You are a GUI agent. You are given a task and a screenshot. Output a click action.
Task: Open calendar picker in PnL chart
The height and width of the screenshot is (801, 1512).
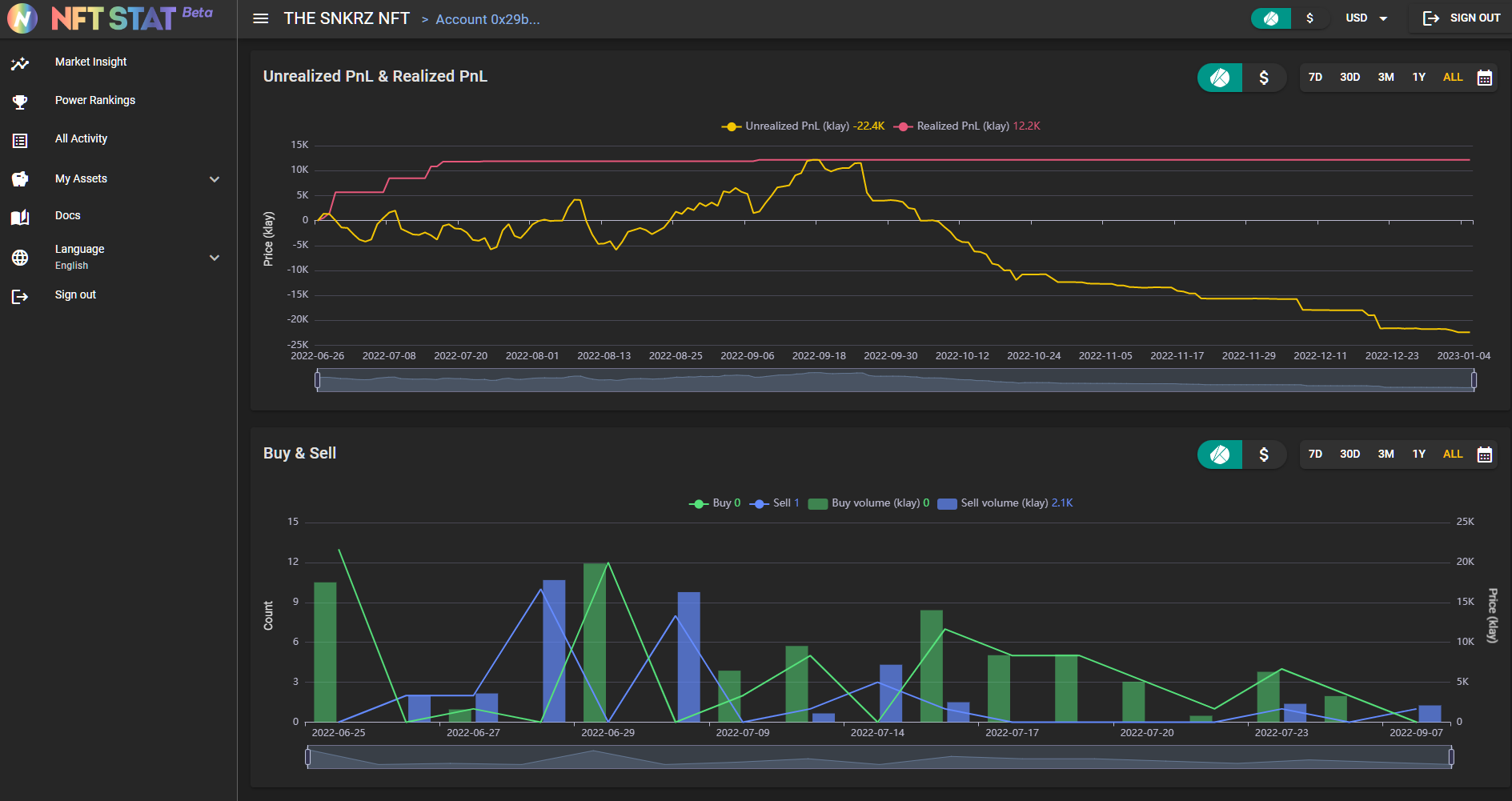click(x=1484, y=78)
